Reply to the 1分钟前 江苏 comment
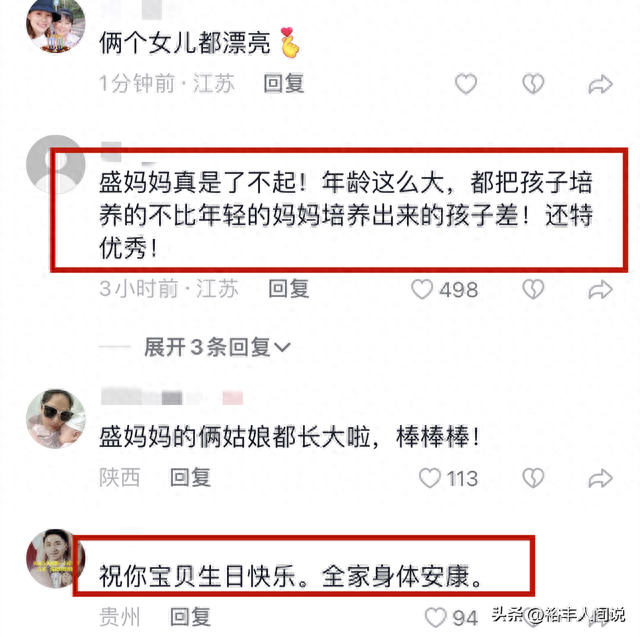 pyautogui.click(x=284, y=84)
